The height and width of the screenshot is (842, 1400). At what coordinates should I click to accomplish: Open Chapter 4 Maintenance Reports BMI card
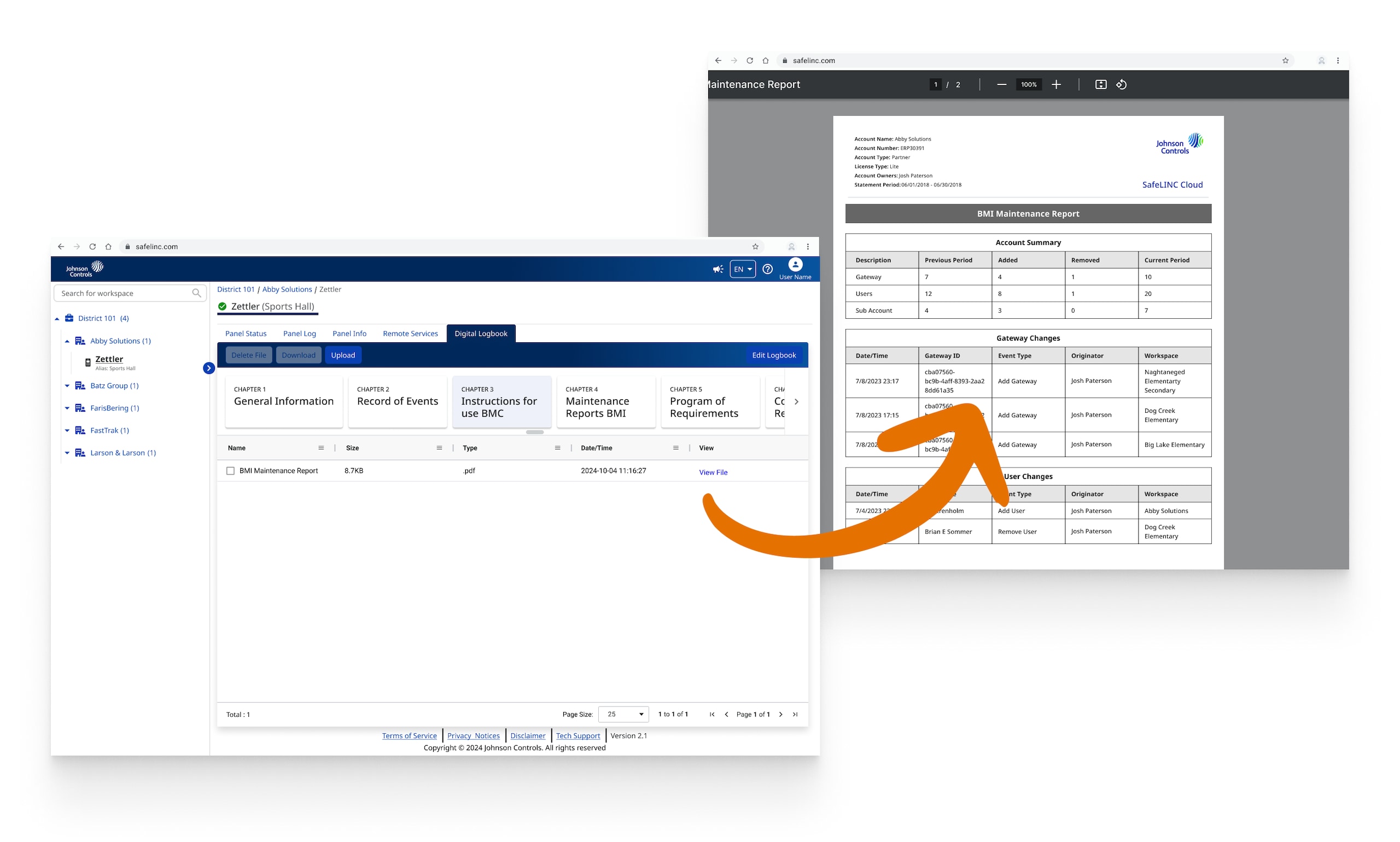(605, 402)
